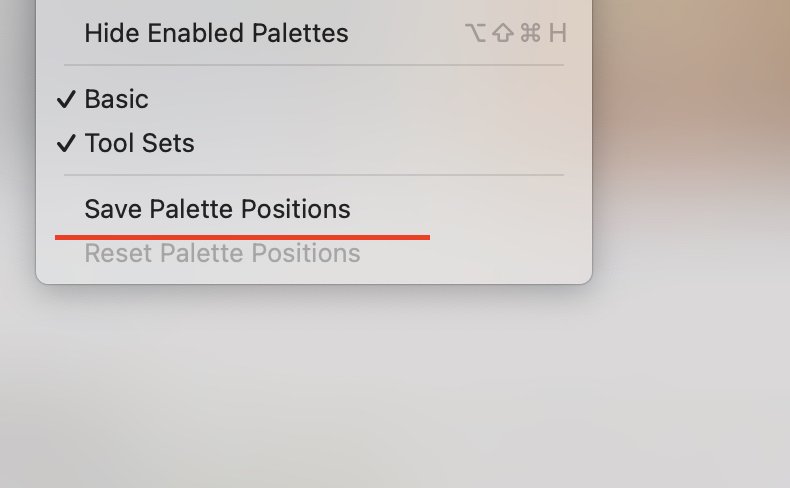Toggle the Tool Sets palette off
Image resolution: width=790 pixels, height=488 pixels.
(x=139, y=144)
